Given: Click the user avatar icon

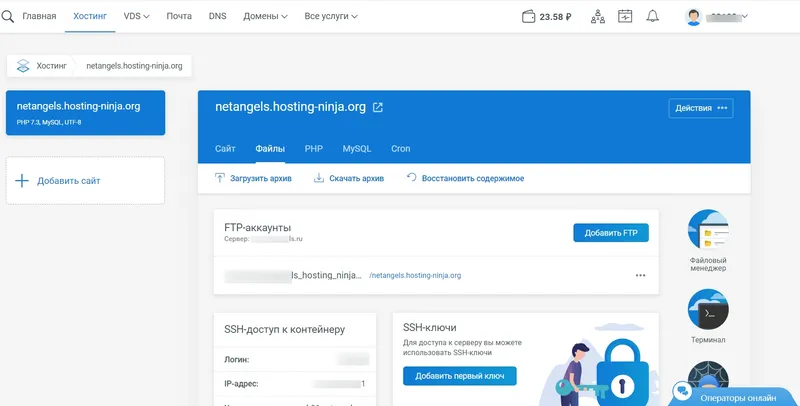Looking at the screenshot, I should tap(693, 17).
